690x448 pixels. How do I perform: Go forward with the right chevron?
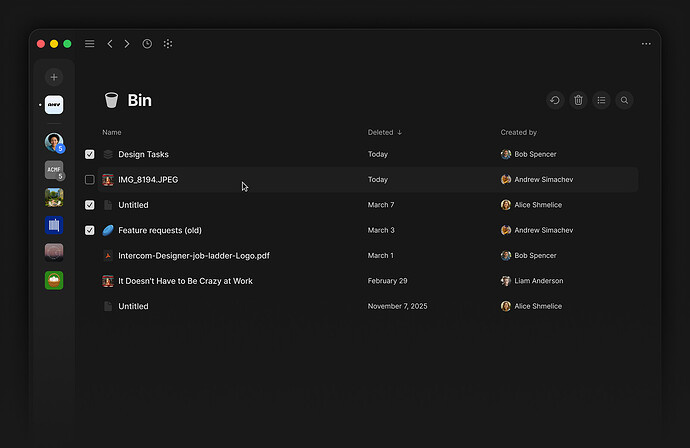(127, 44)
